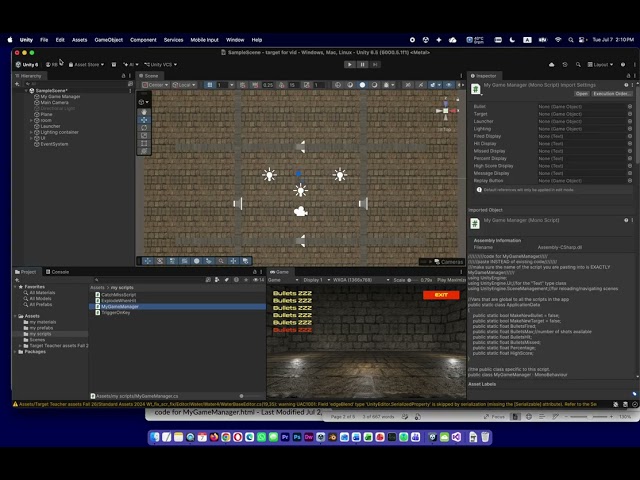Open object picker for Target field
The image size is (640, 480).
[630, 114]
